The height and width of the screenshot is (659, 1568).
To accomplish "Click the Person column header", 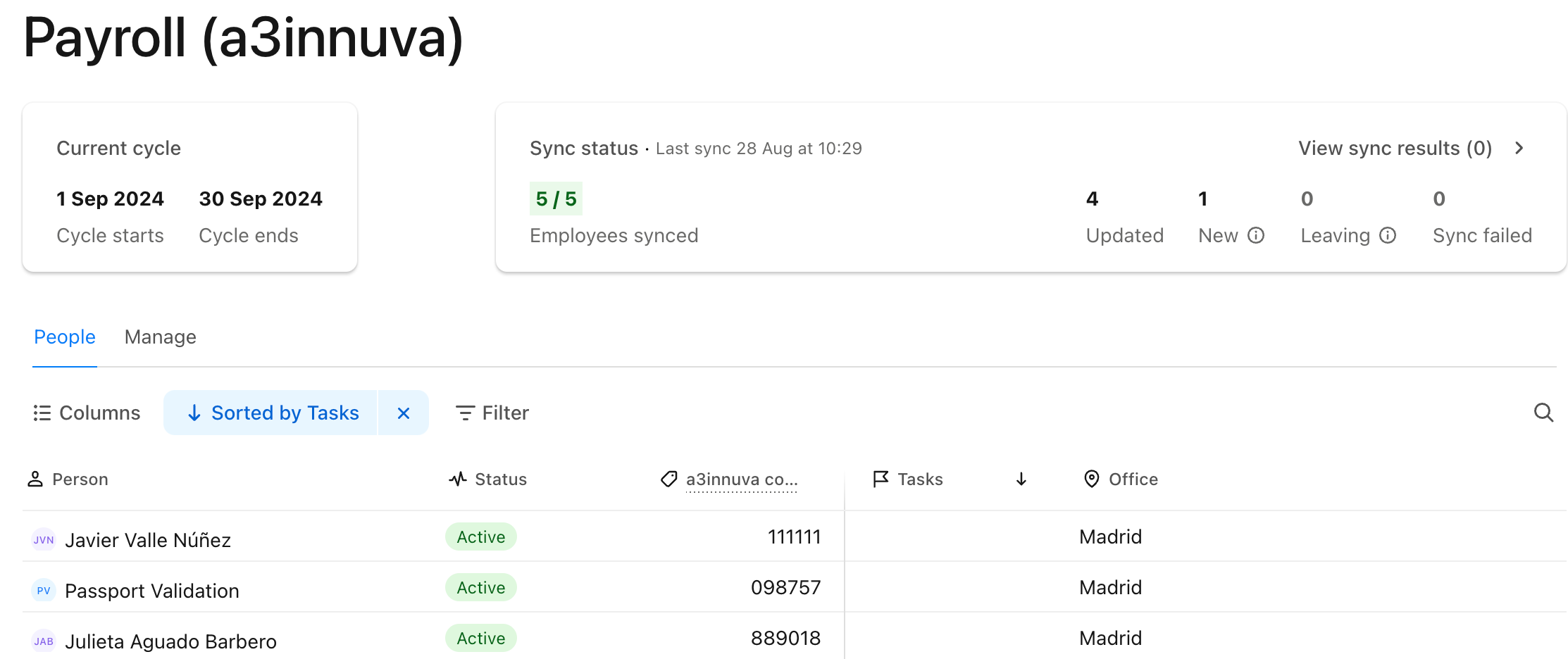I will click(68, 479).
